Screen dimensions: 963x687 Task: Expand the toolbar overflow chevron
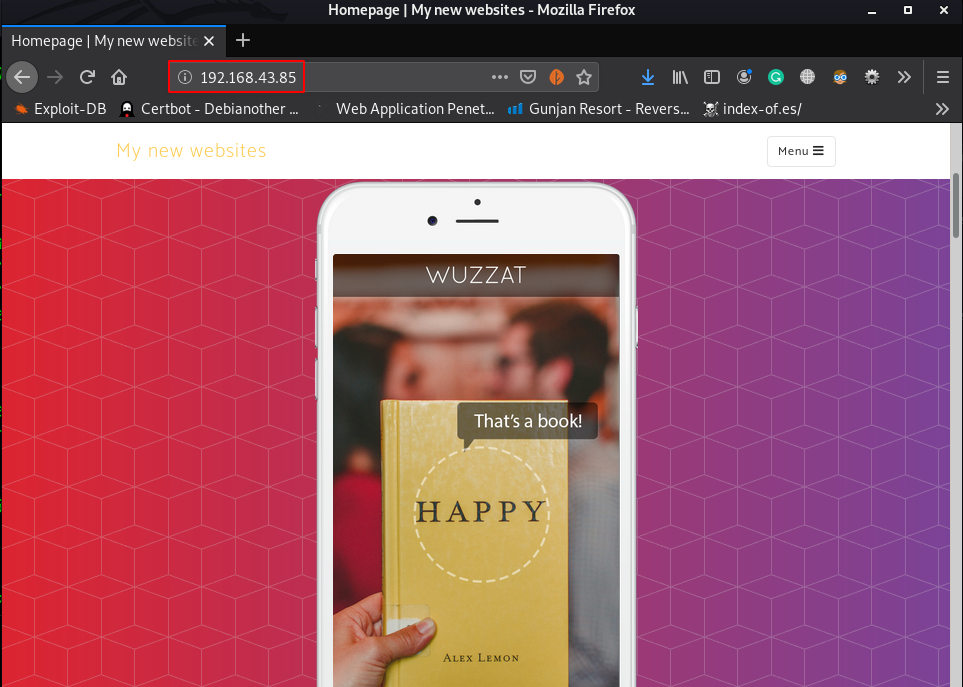903,77
